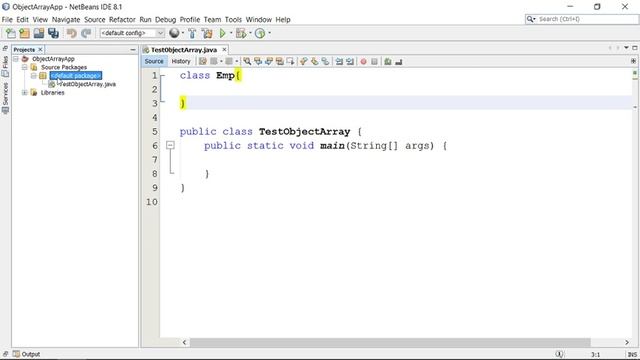Viewport: 640px width, 360px height.
Task: Toggle Highlight Search in editor toolbar
Action: [x=280, y=62]
